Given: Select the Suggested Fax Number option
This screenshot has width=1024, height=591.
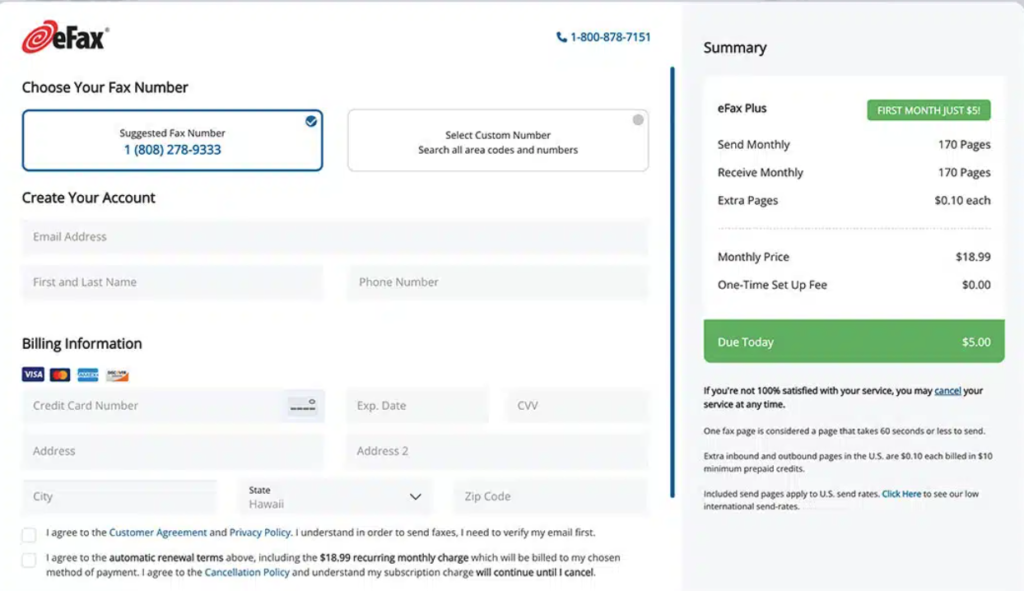Looking at the screenshot, I should [x=172, y=140].
